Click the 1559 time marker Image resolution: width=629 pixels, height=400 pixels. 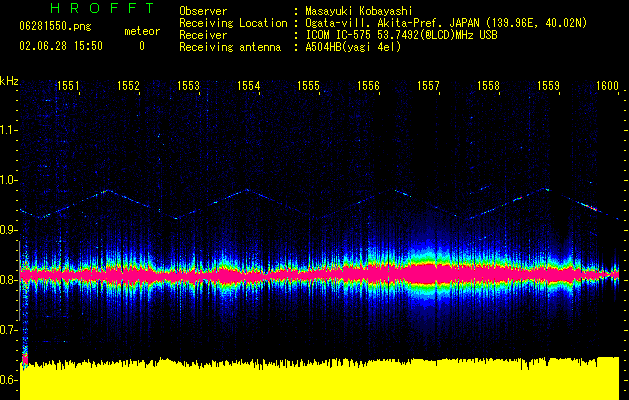(548, 86)
